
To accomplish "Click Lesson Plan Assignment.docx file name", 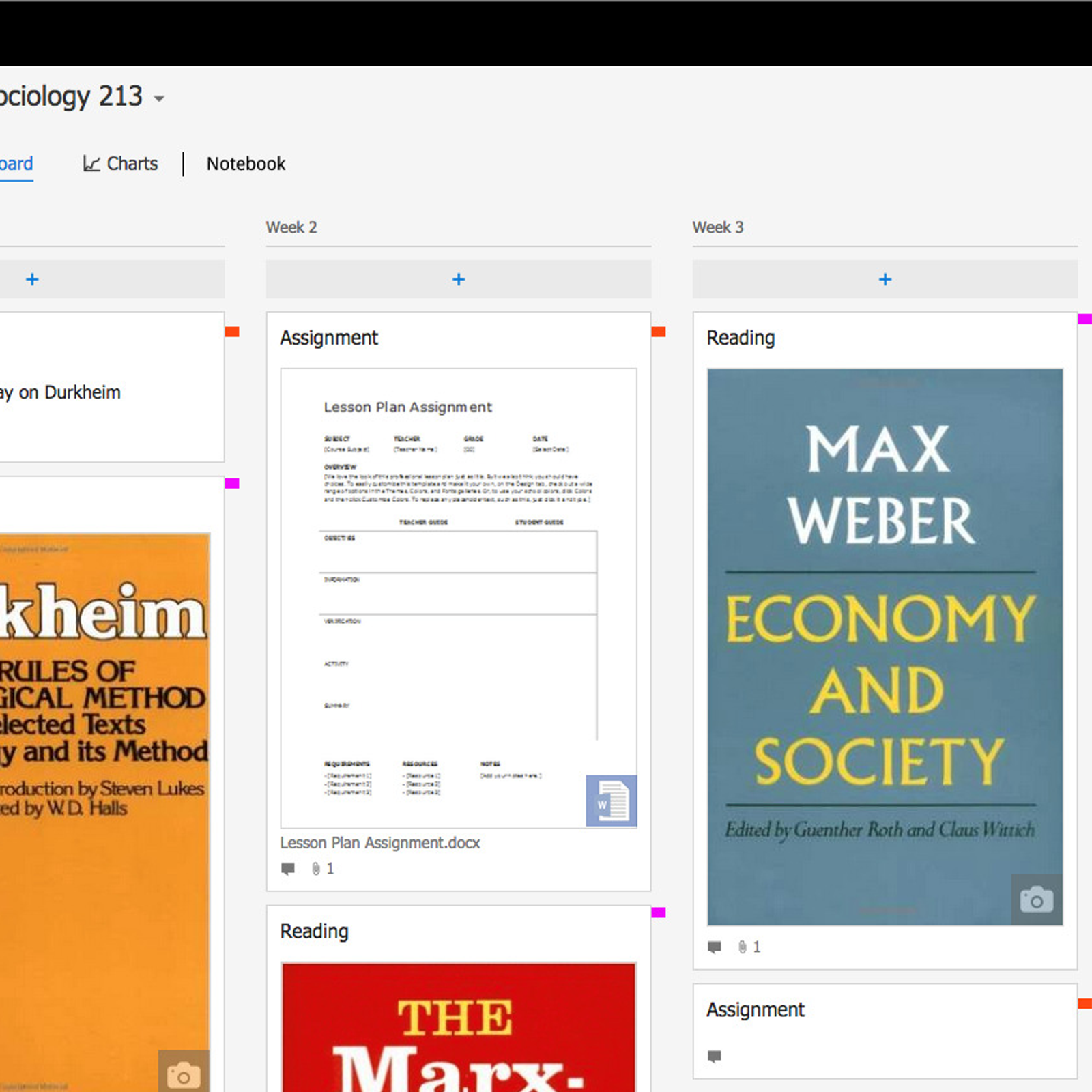I will tap(380, 843).
